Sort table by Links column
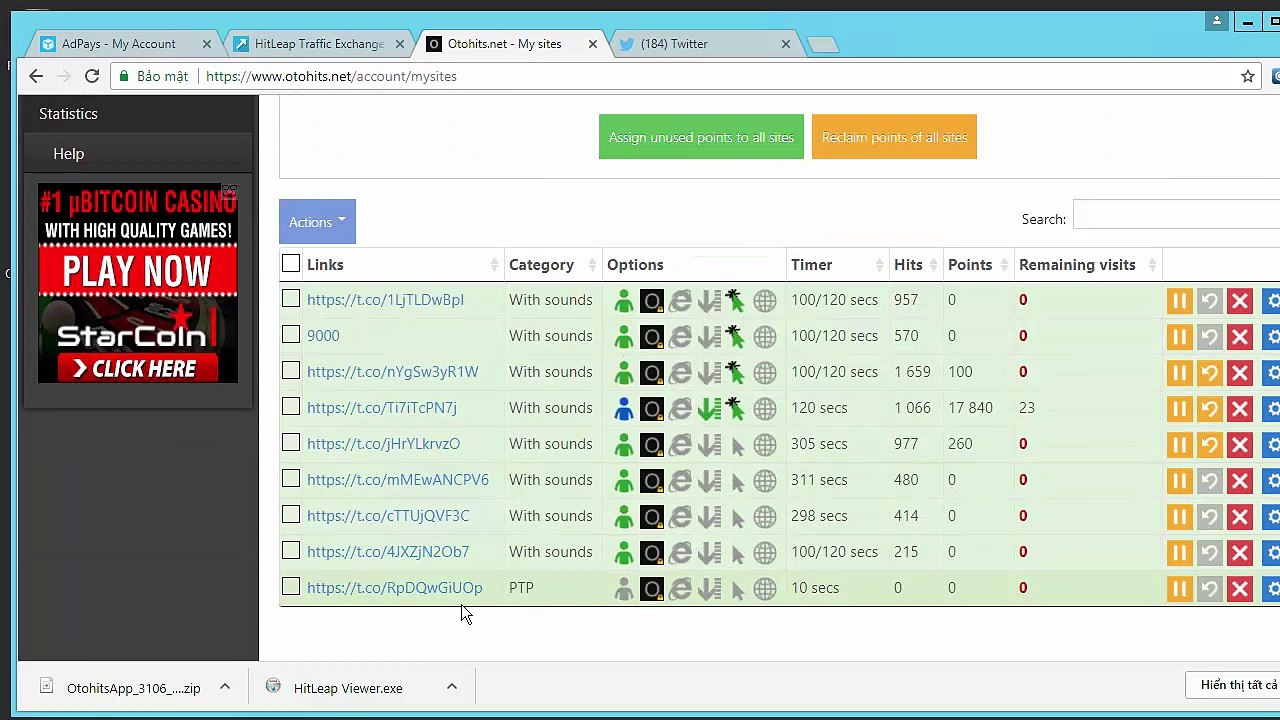Viewport: 1280px width, 720px height. 403,265
